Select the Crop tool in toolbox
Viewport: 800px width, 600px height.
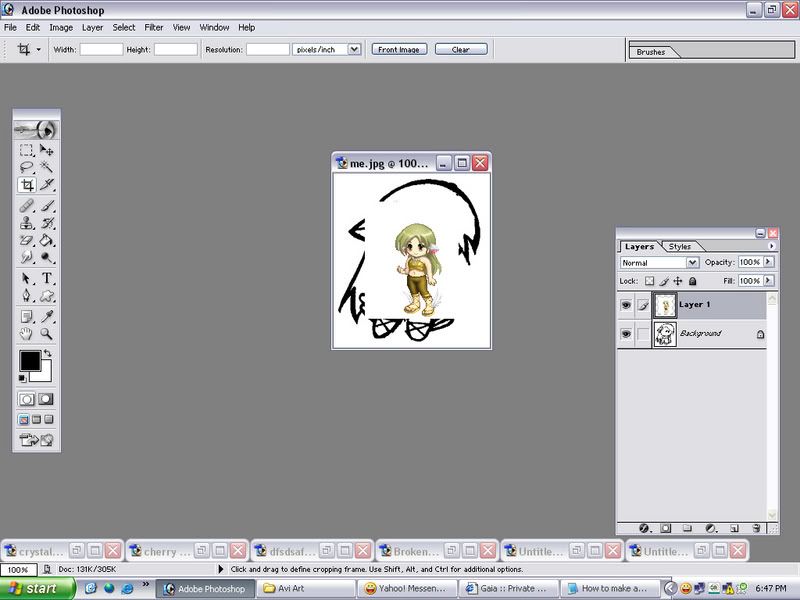click(27, 184)
